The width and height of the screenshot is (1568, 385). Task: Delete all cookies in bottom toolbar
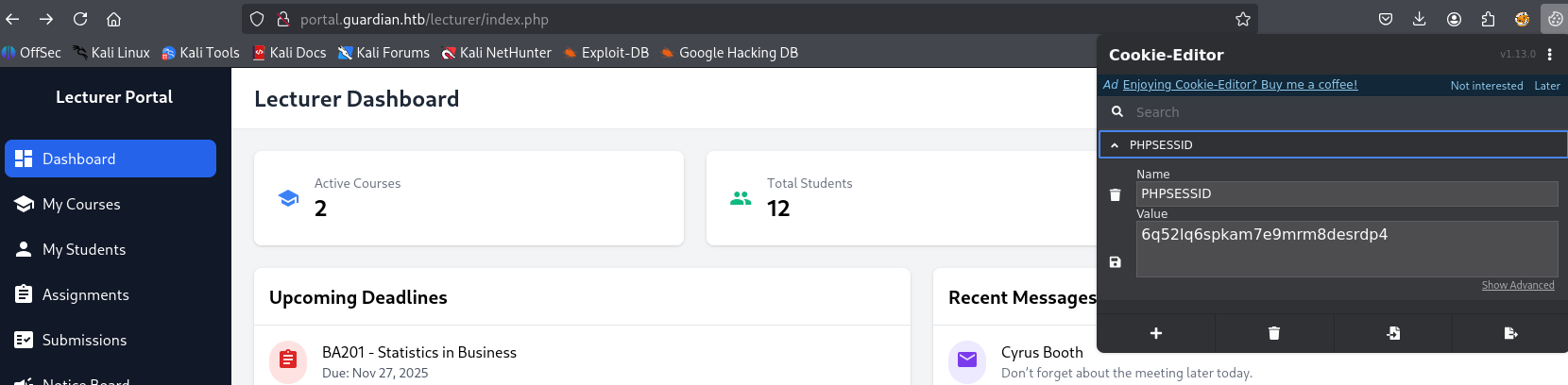(x=1273, y=333)
